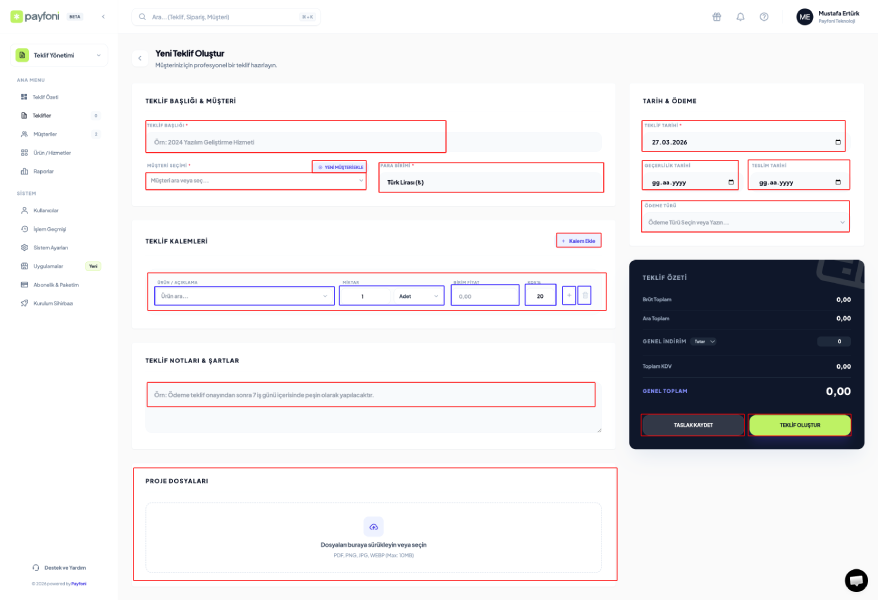Open the chat support bubble icon
Screen dimensions: 878x600
tap(856, 580)
